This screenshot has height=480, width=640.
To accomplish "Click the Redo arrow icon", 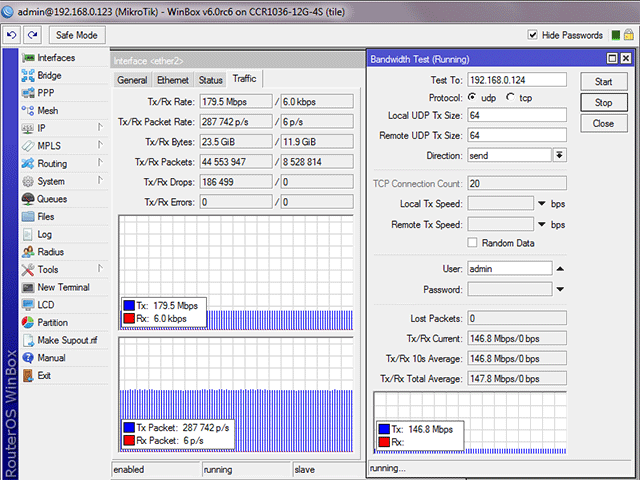I will [x=32, y=35].
